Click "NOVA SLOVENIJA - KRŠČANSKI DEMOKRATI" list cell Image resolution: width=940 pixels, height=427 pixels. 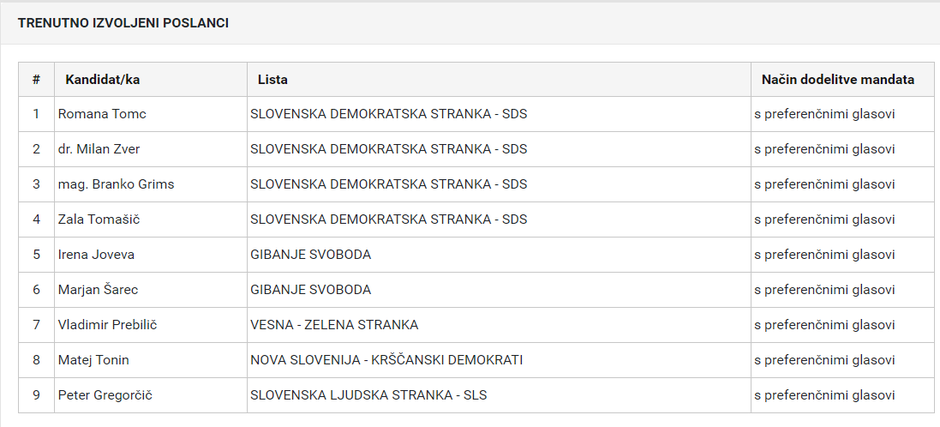click(x=386, y=359)
